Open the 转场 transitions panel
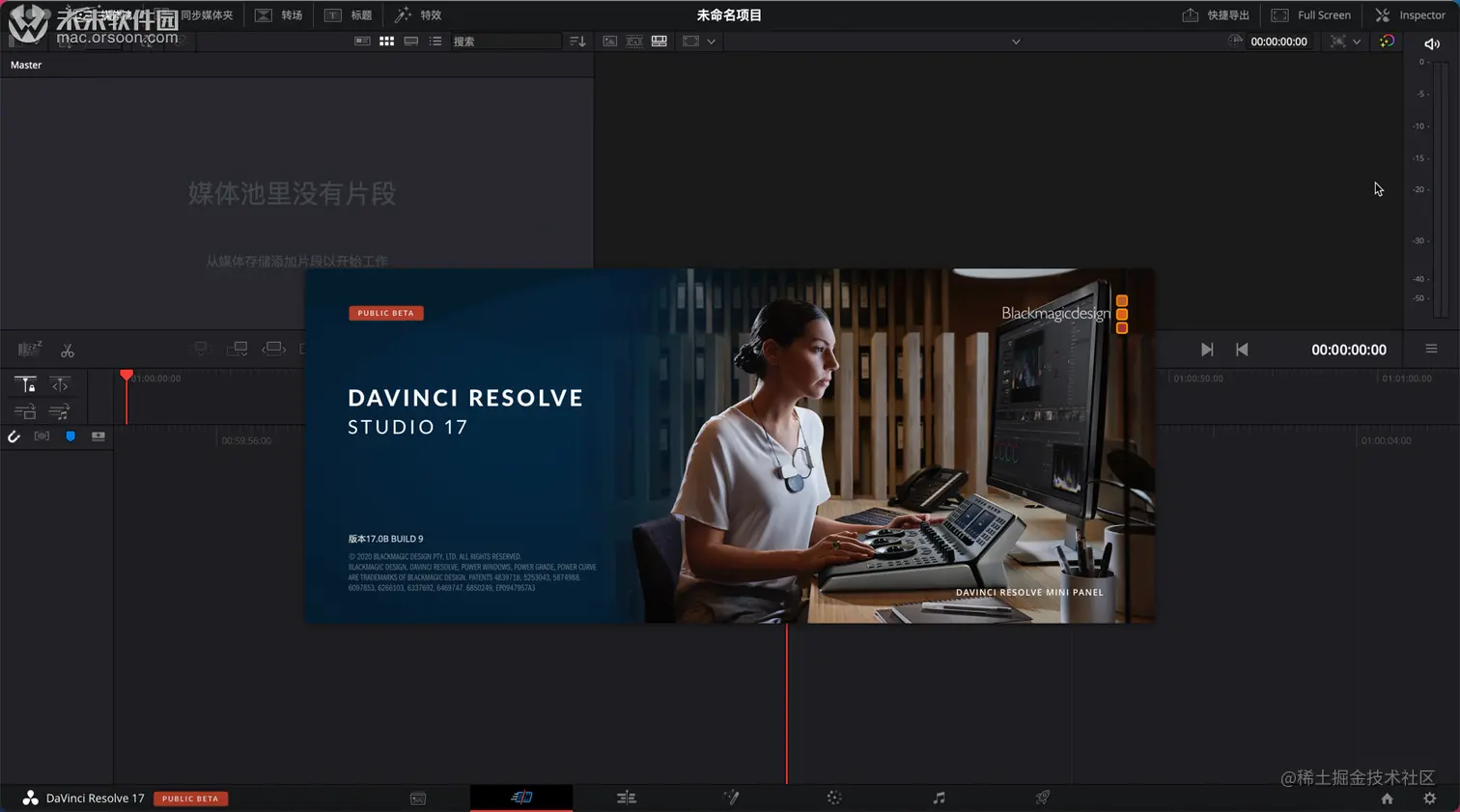Viewport: 1460px width, 812px height. click(279, 15)
